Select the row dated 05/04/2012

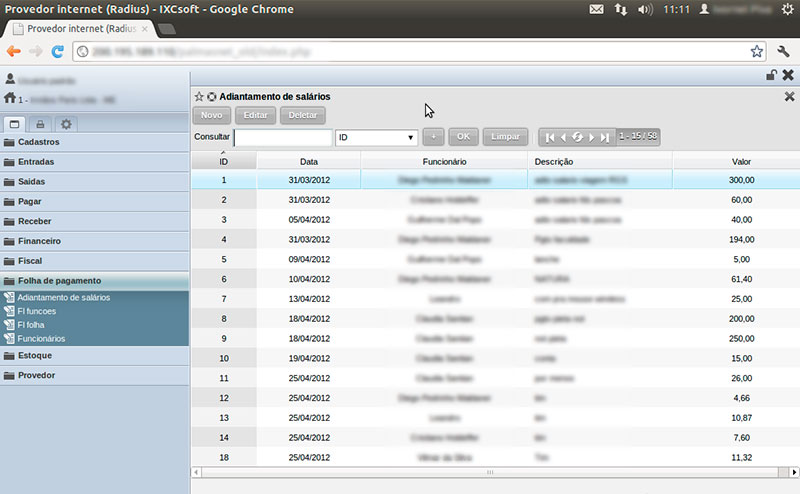[x=496, y=219]
